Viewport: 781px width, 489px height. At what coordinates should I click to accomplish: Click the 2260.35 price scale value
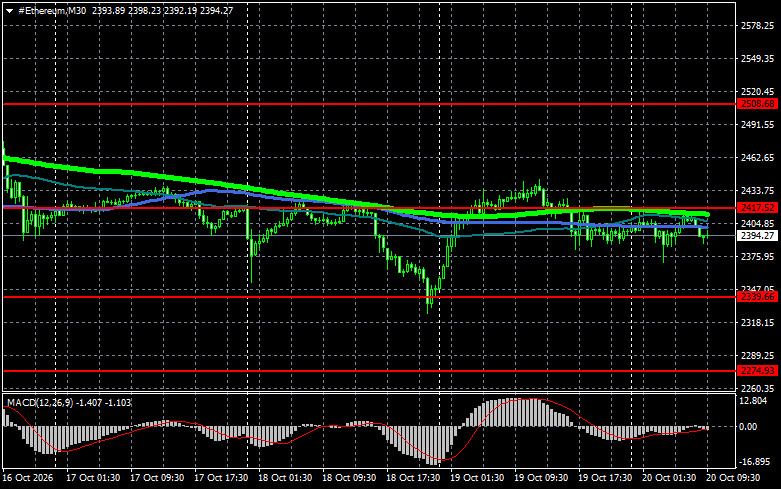click(758, 388)
